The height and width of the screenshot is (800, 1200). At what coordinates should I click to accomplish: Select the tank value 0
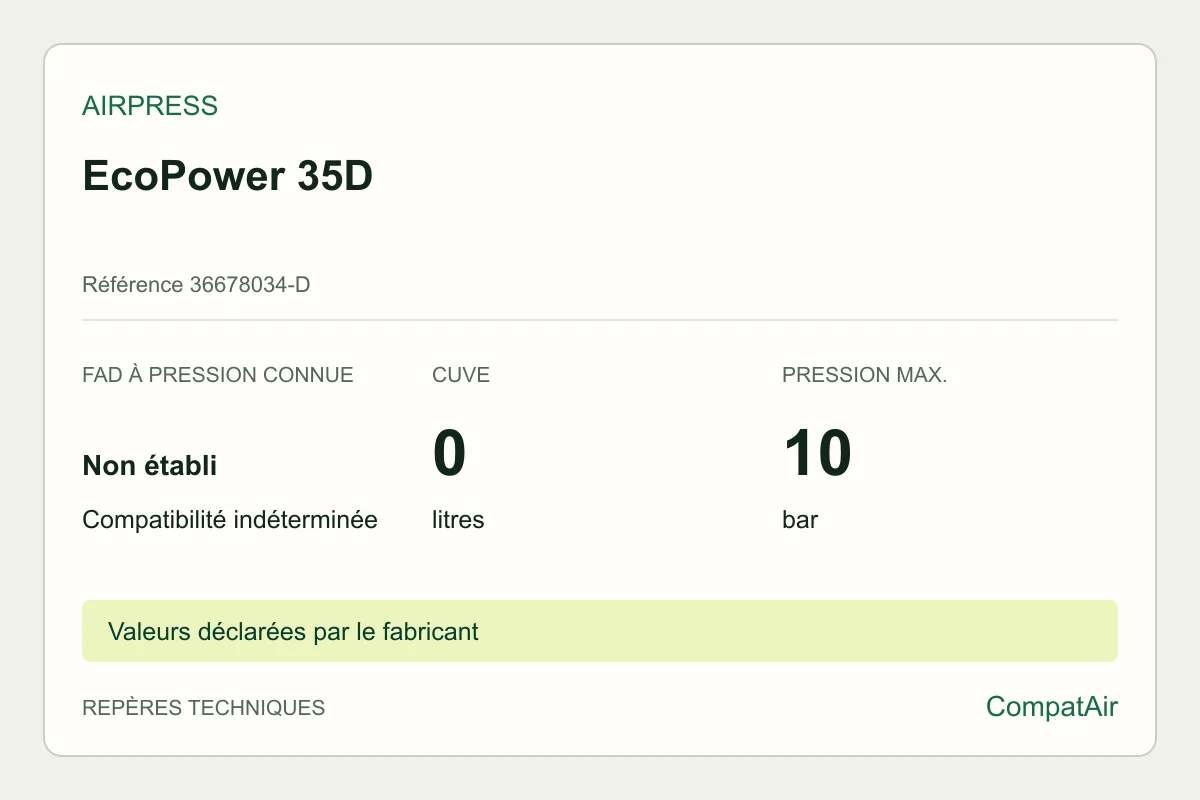tap(450, 452)
